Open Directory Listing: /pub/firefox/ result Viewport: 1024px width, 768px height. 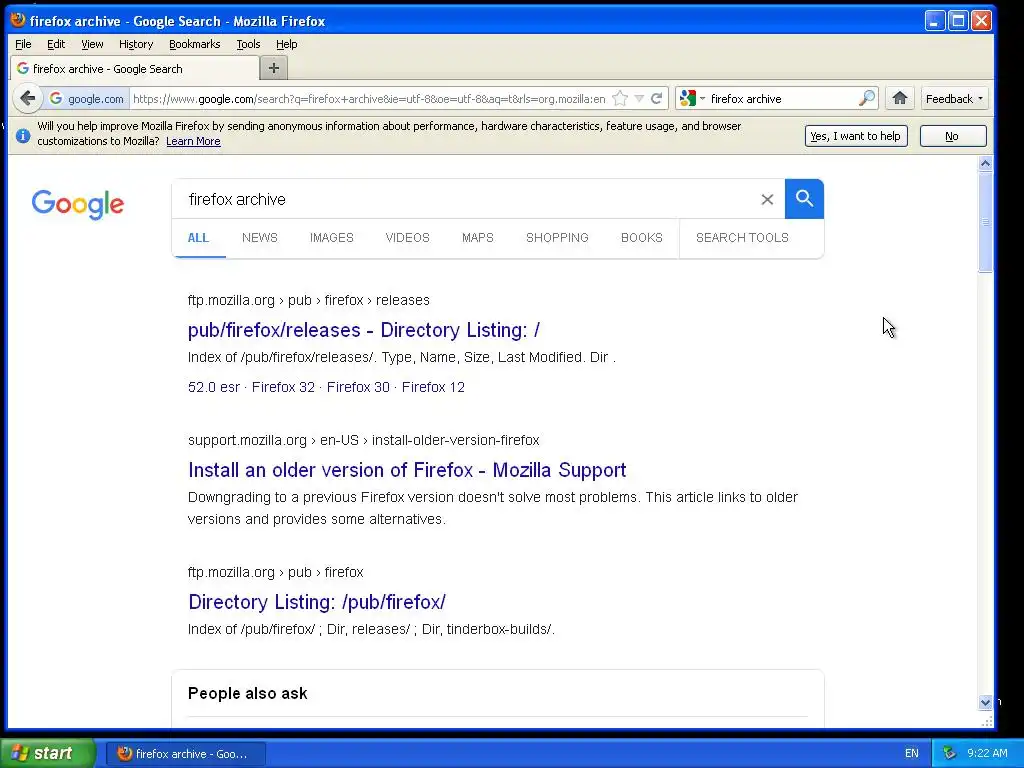(x=317, y=602)
